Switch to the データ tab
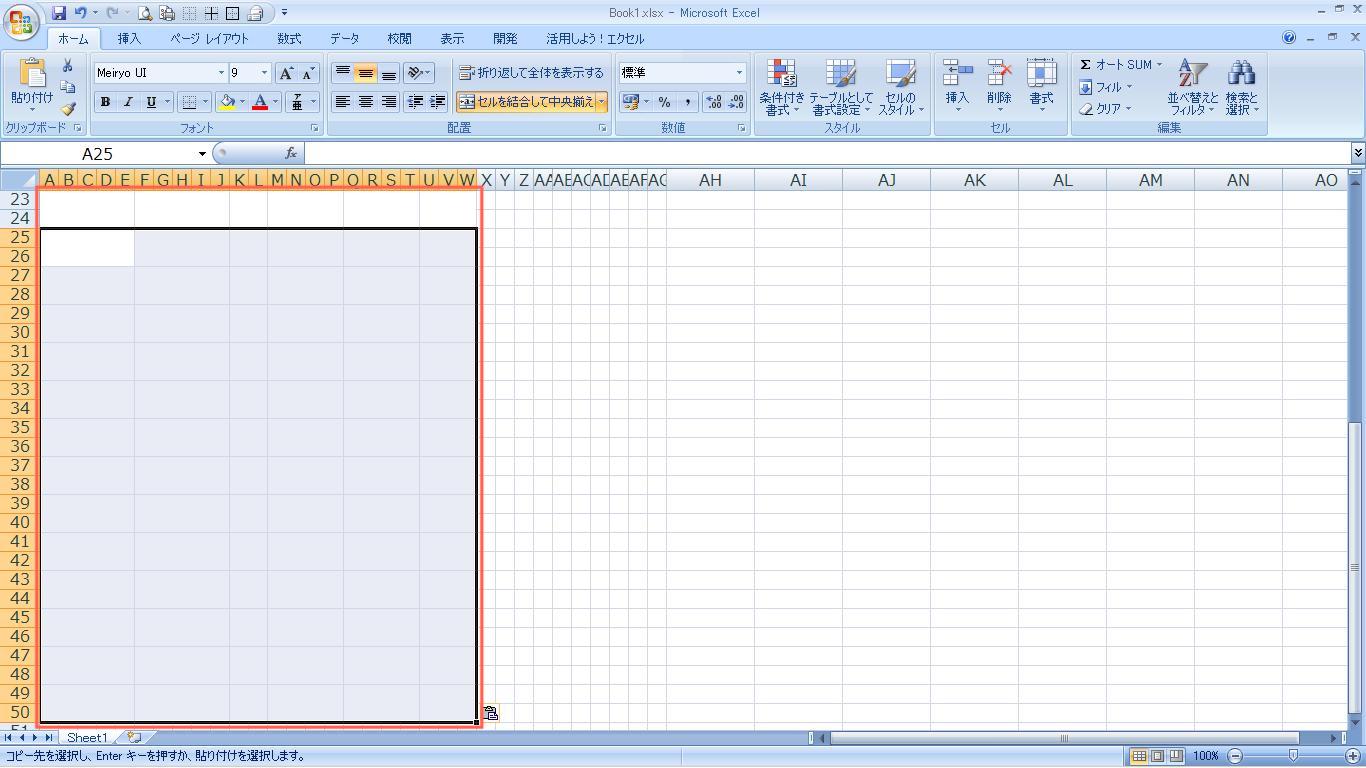This screenshot has width=1366, height=768. click(x=344, y=39)
